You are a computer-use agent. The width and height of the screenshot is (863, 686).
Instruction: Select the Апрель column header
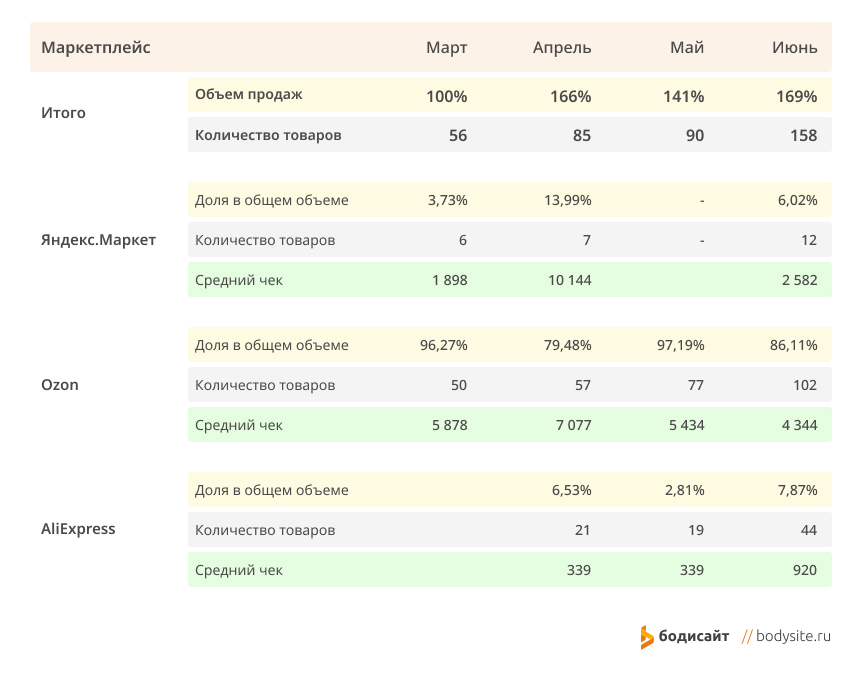(x=562, y=48)
